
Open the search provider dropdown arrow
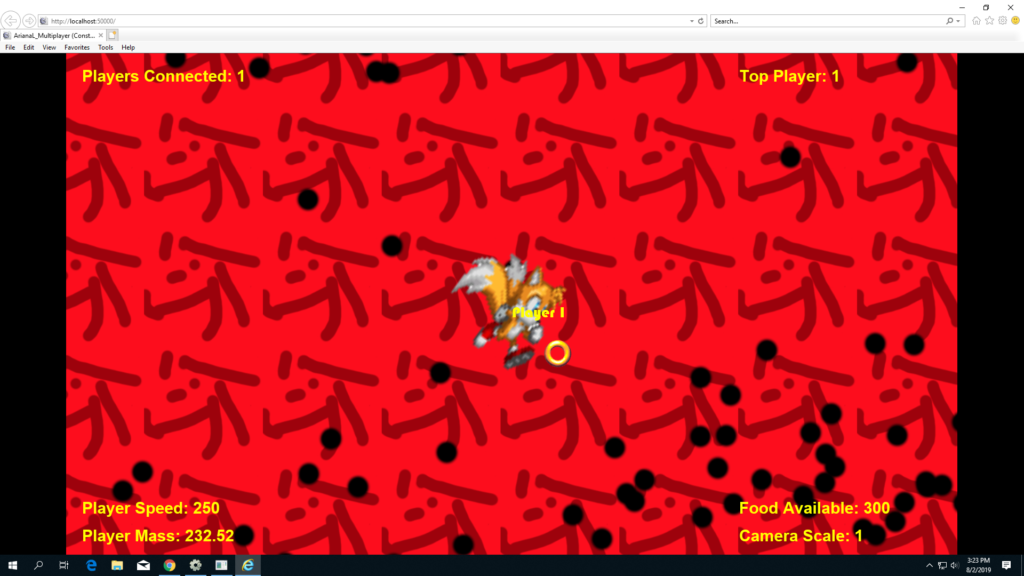point(958,21)
